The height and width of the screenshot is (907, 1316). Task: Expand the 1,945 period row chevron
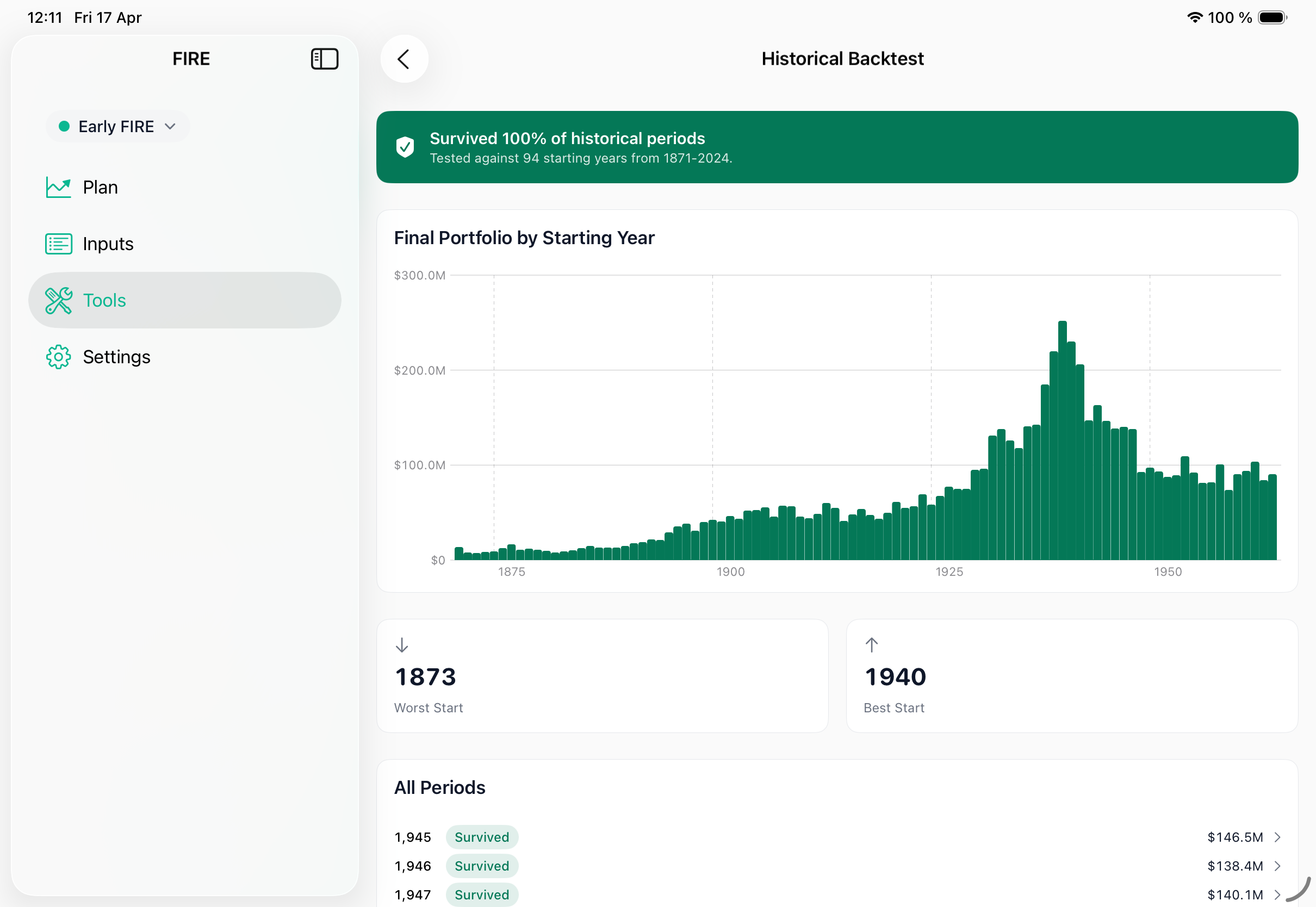coord(1277,837)
